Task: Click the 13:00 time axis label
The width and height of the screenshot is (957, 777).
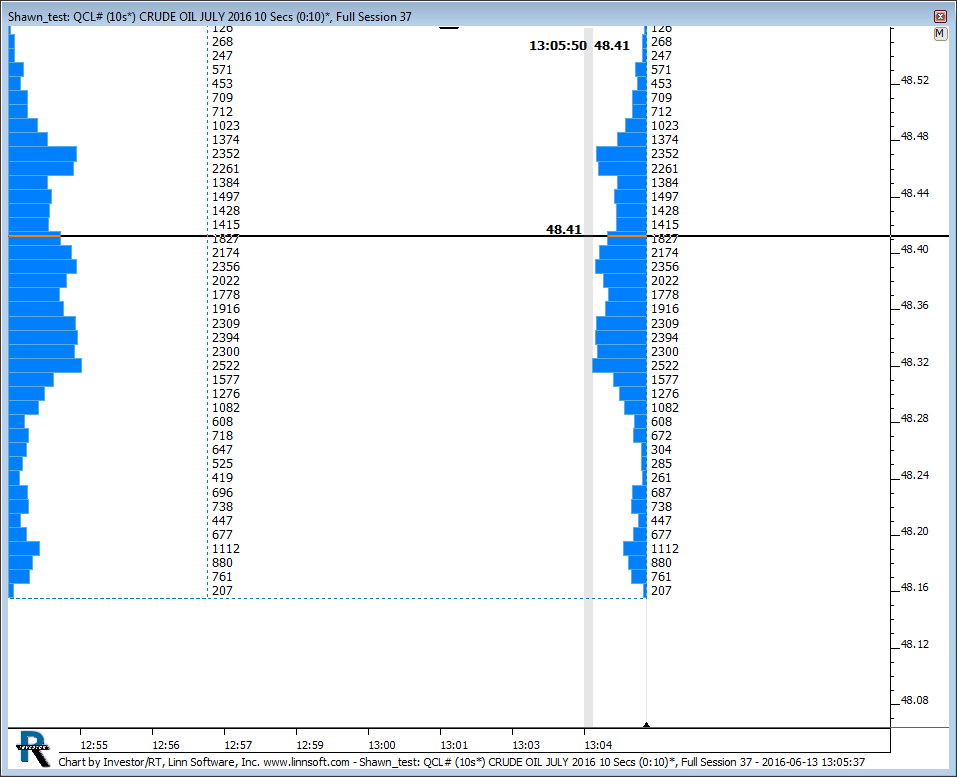Action: pos(382,745)
